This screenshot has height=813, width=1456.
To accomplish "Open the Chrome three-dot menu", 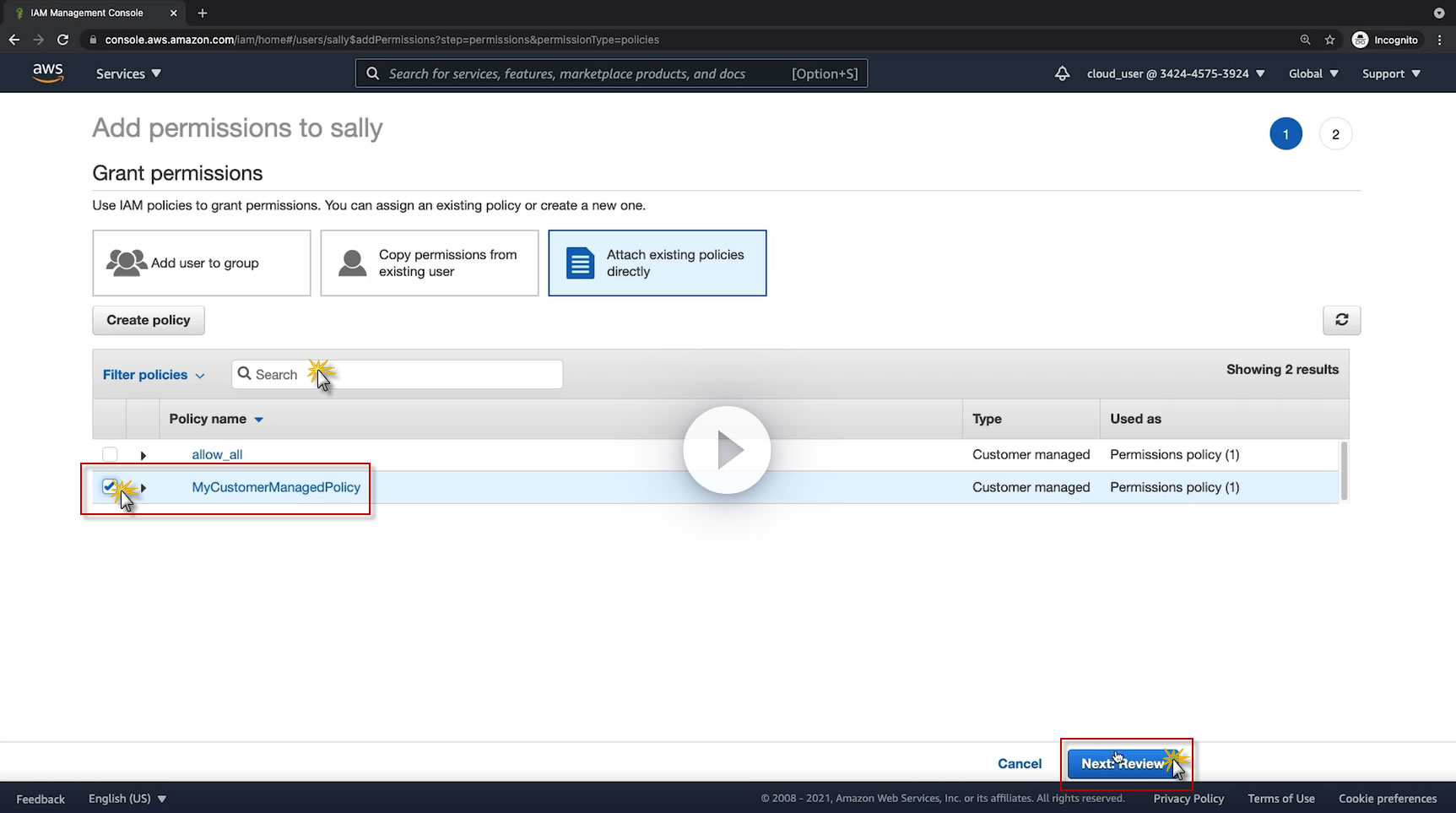I will [1440, 40].
